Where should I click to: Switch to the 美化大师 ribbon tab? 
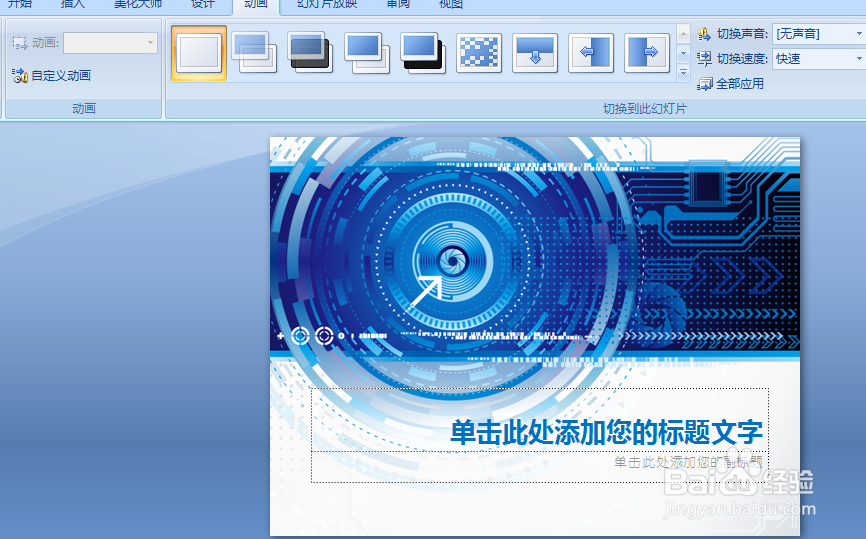tap(138, 4)
